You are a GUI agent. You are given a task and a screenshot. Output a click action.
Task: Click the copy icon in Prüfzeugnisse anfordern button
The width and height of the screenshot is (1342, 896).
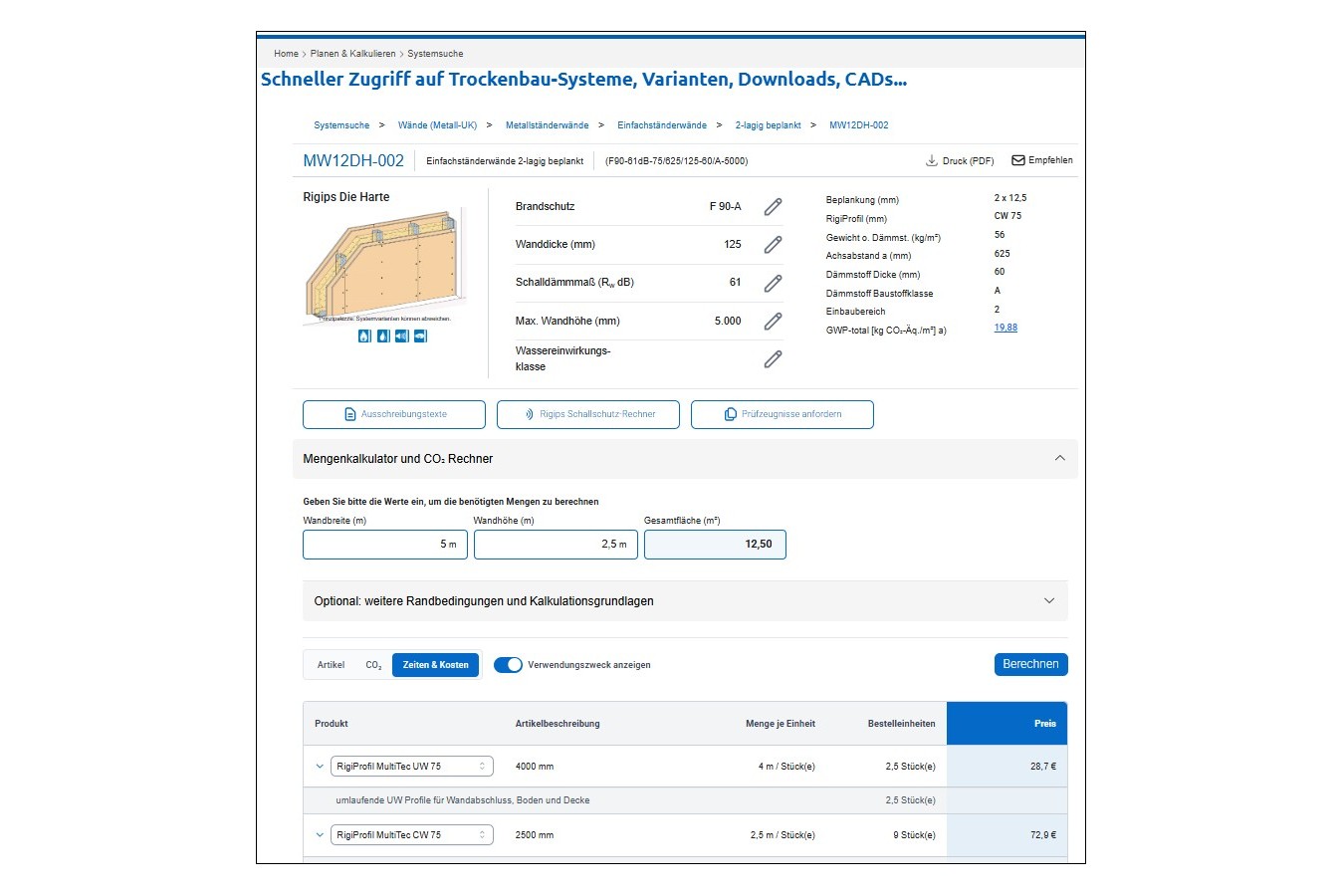point(731,414)
